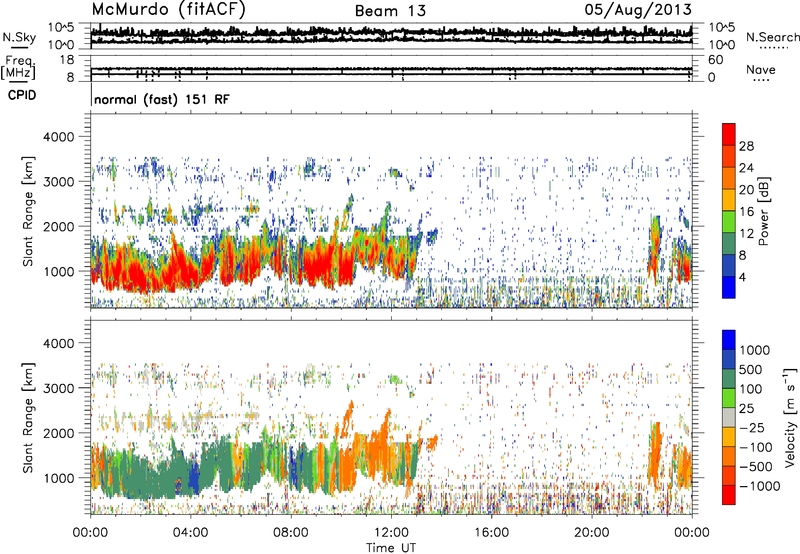Click the 'Power [dB]' colorbar title
Image resolution: width=800 pixels, height=554 pixels.
coord(763,211)
